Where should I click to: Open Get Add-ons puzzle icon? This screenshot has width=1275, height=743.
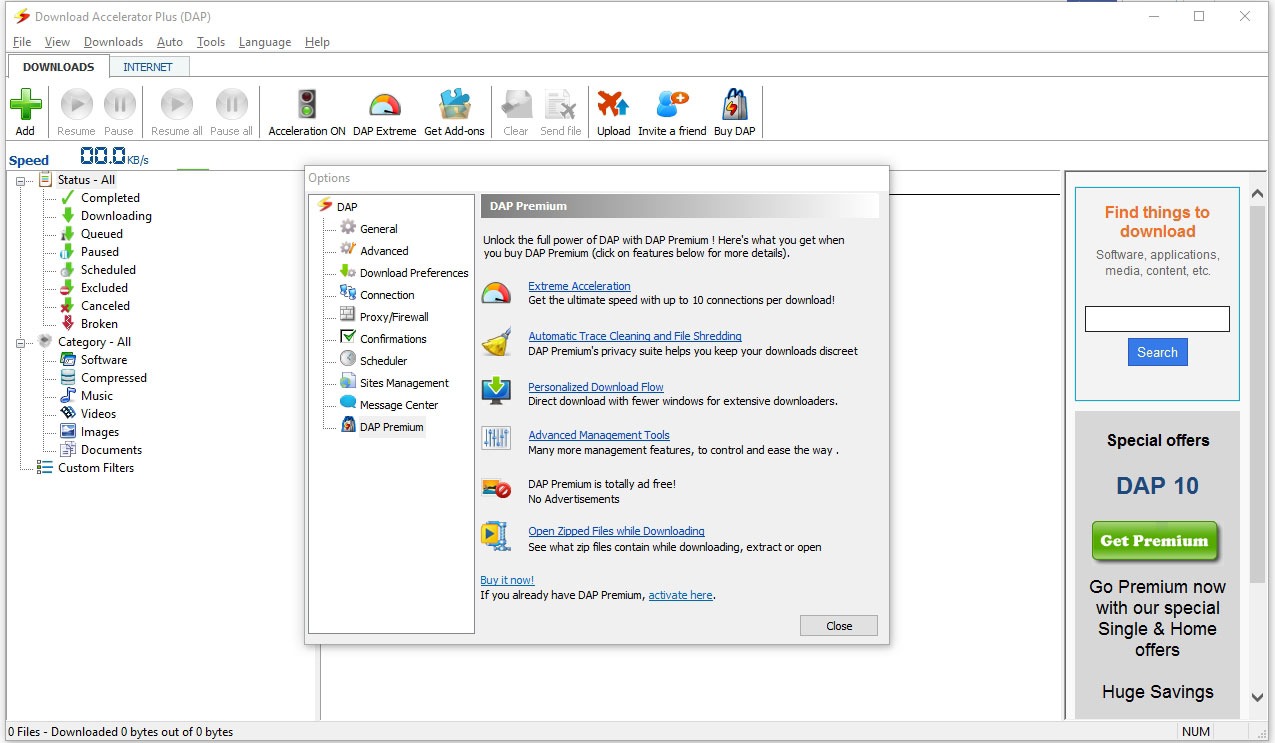click(454, 105)
